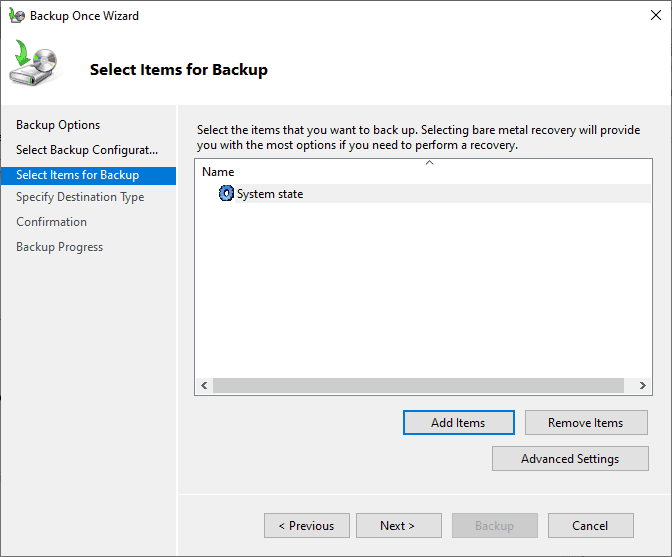Select the System state list item
This screenshot has height=557, width=672.
click(x=270, y=194)
